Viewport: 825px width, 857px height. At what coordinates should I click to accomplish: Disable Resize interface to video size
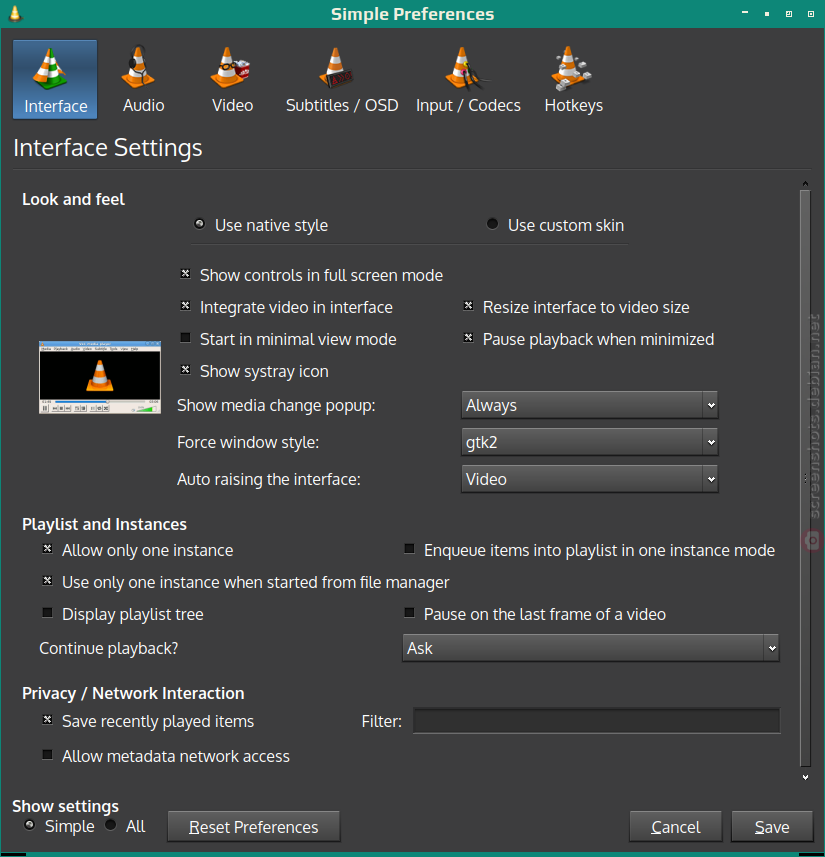point(469,306)
